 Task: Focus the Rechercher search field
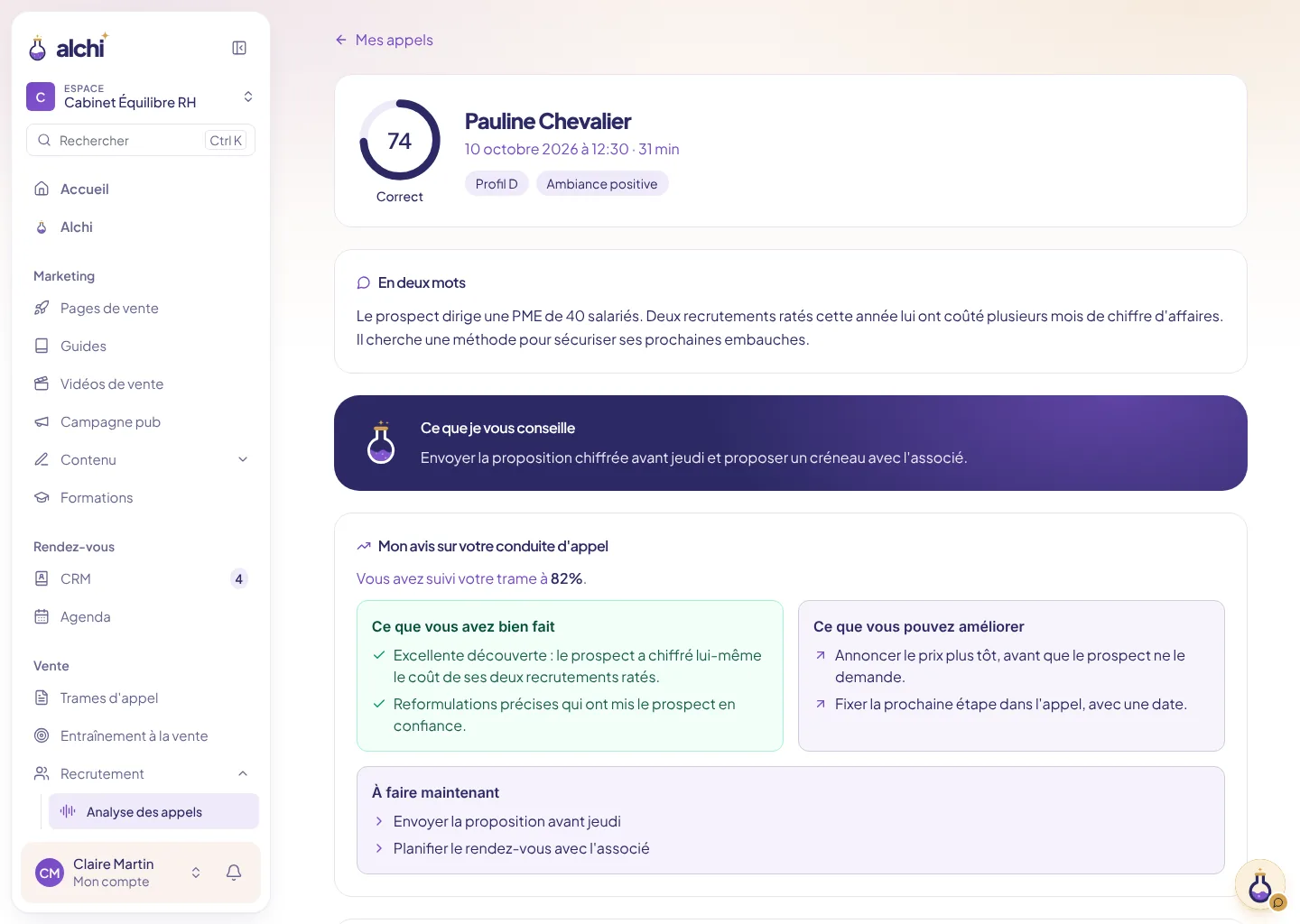141,140
